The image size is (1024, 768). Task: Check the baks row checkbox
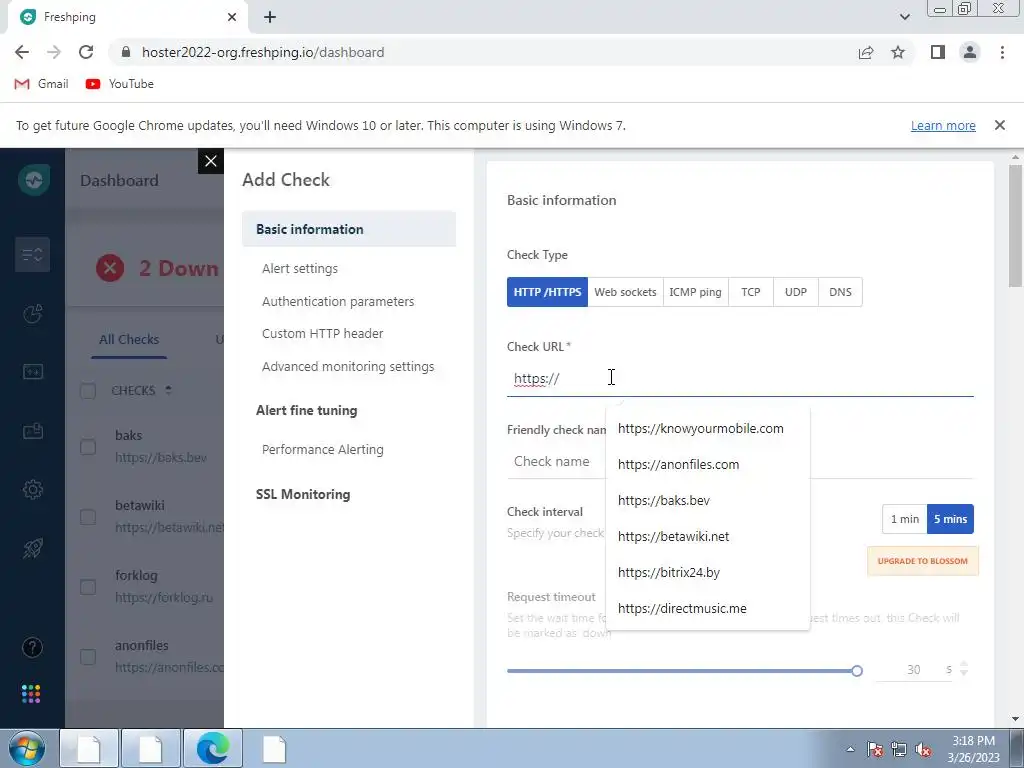pos(88,447)
